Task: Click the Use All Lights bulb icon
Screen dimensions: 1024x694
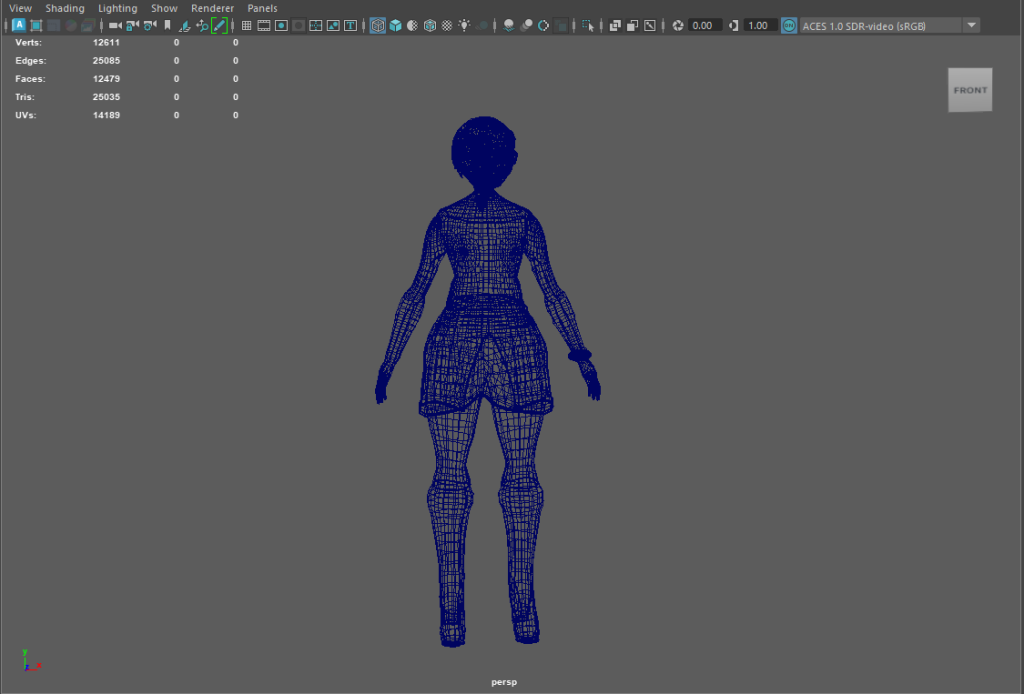Action: point(464,25)
